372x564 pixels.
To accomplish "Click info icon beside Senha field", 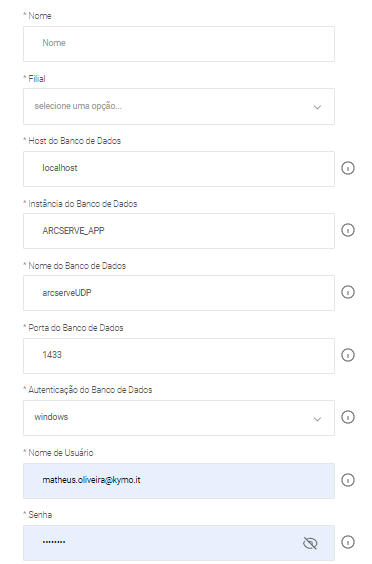I will click(348, 542).
